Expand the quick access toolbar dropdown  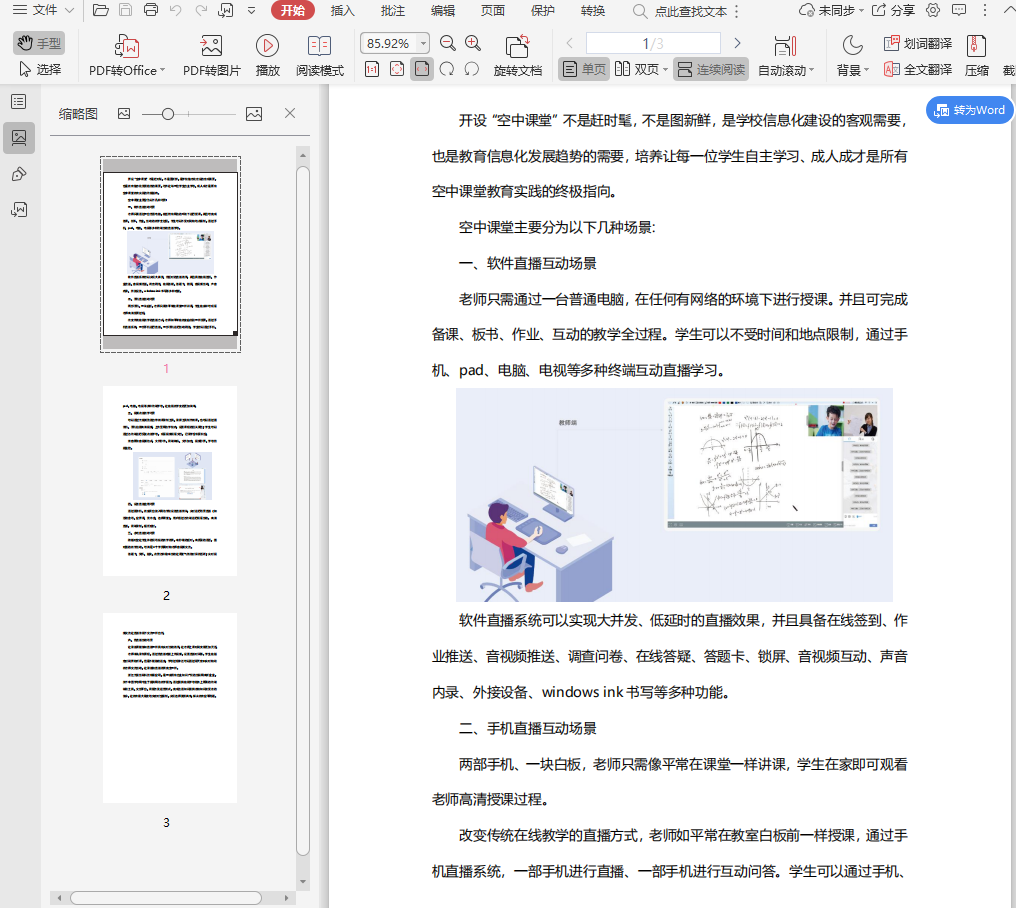pyautogui.click(x=251, y=10)
